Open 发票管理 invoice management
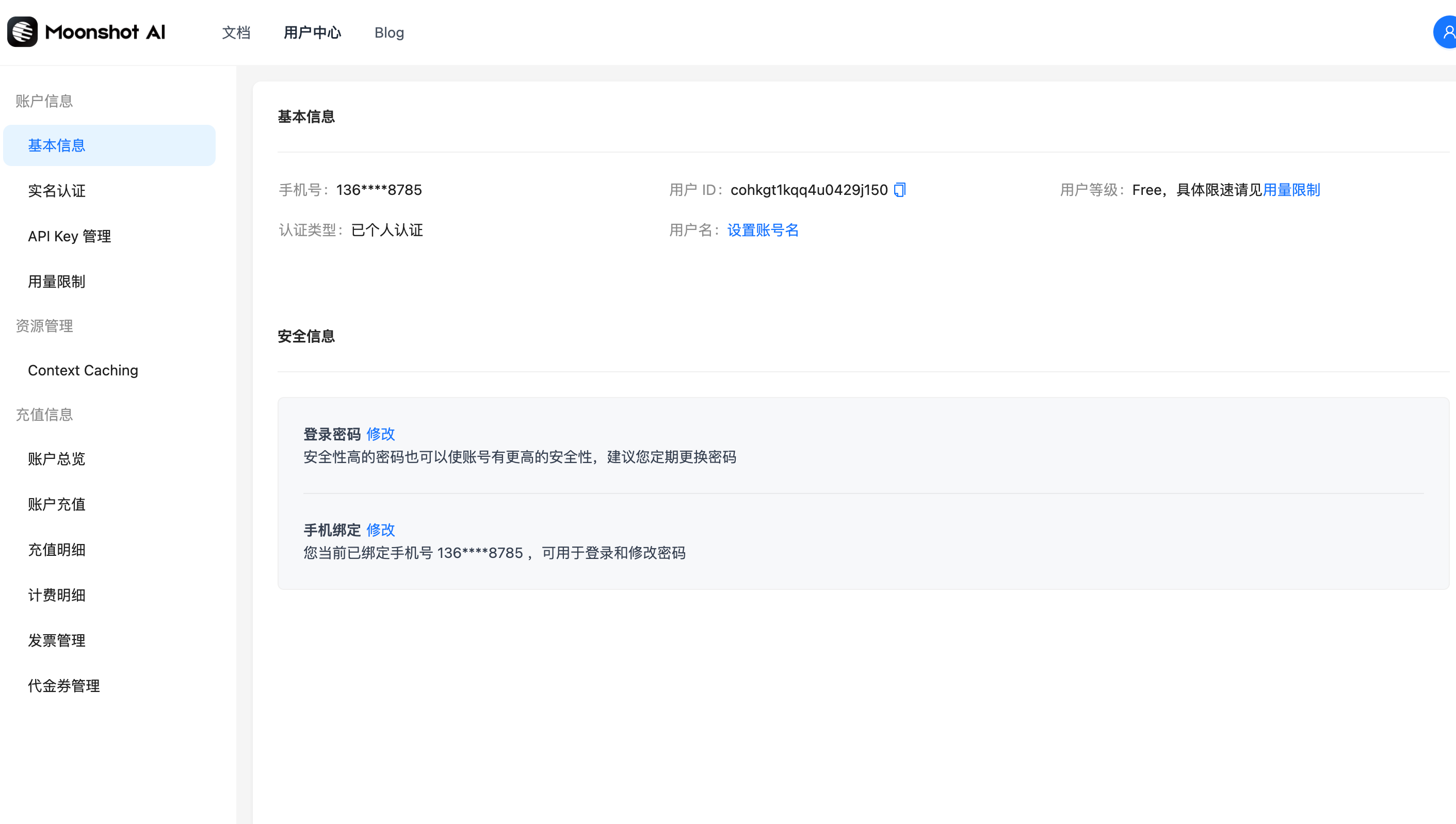1456x824 pixels. pos(57,640)
